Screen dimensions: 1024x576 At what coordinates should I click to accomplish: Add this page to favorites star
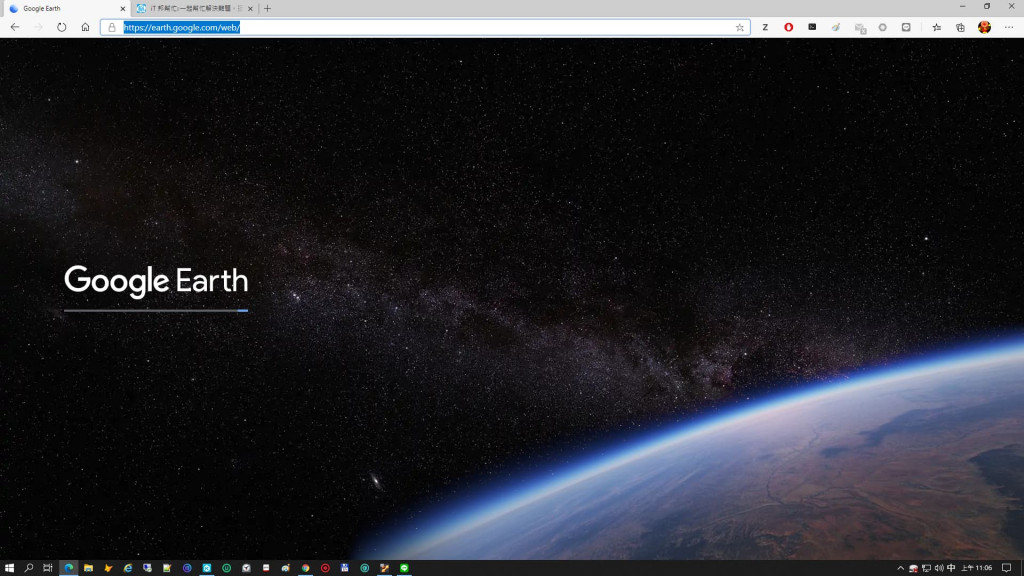739,27
